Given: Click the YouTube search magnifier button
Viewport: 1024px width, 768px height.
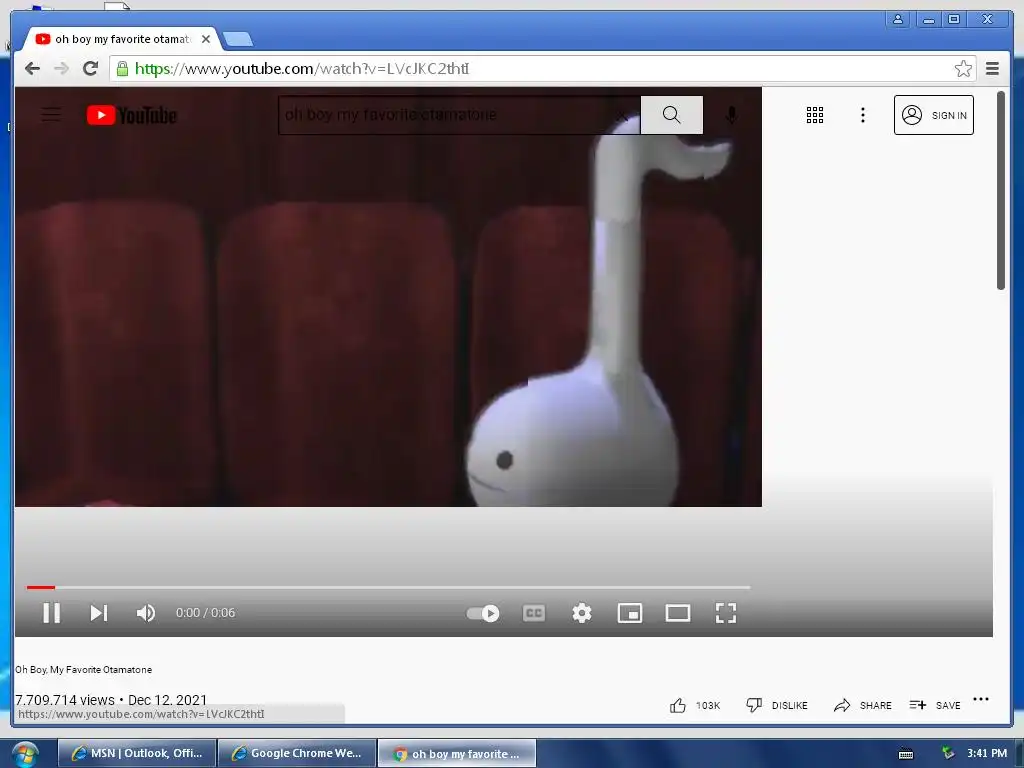Looking at the screenshot, I should 671,115.
